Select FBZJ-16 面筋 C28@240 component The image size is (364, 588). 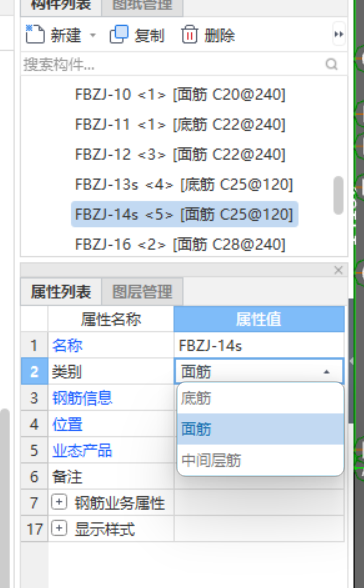(180, 244)
